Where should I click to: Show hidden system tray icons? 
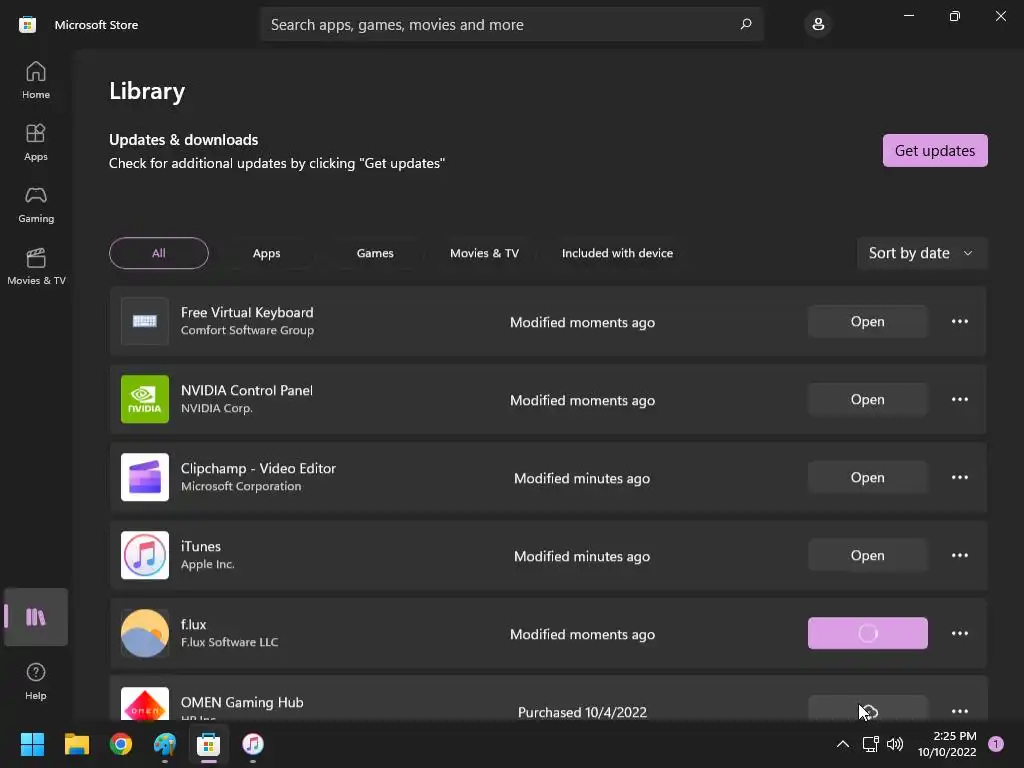pyautogui.click(x=842, y=744)
